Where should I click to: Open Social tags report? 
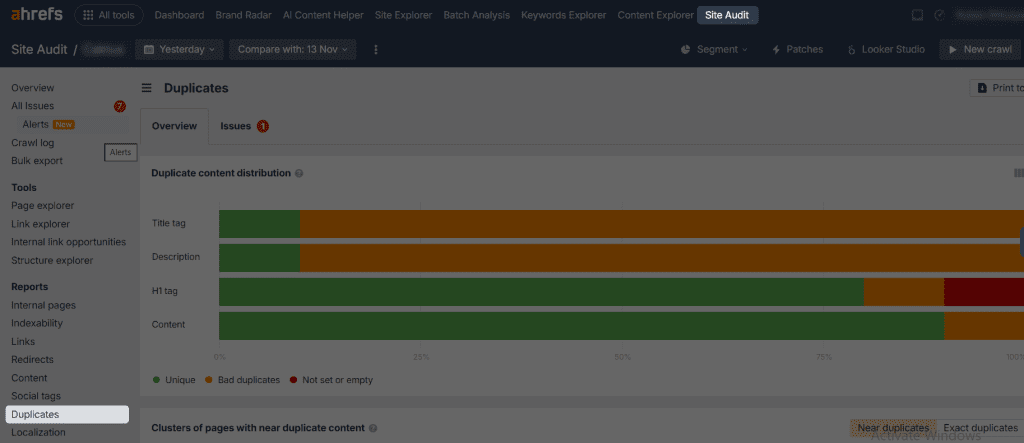pyautogui.click(x=36, y=396)
